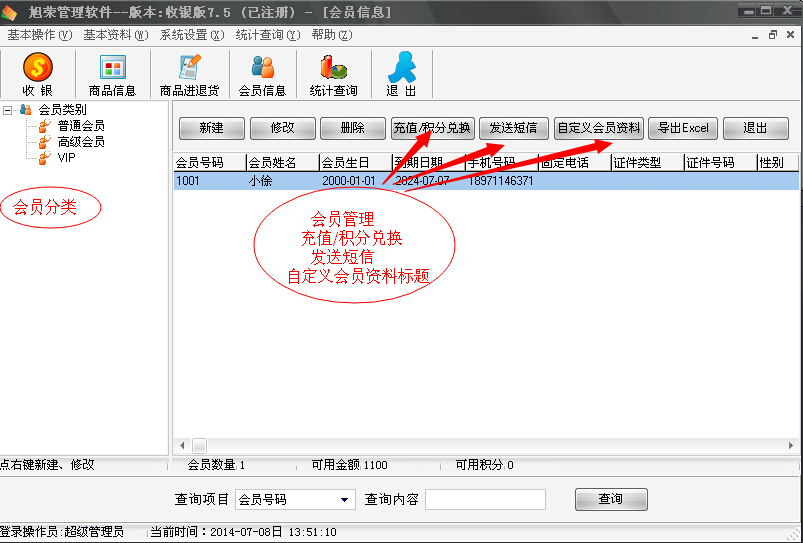Sort by 会员生日 column header
This screenshot has width=803, height=543.
(x=356, y=163)
